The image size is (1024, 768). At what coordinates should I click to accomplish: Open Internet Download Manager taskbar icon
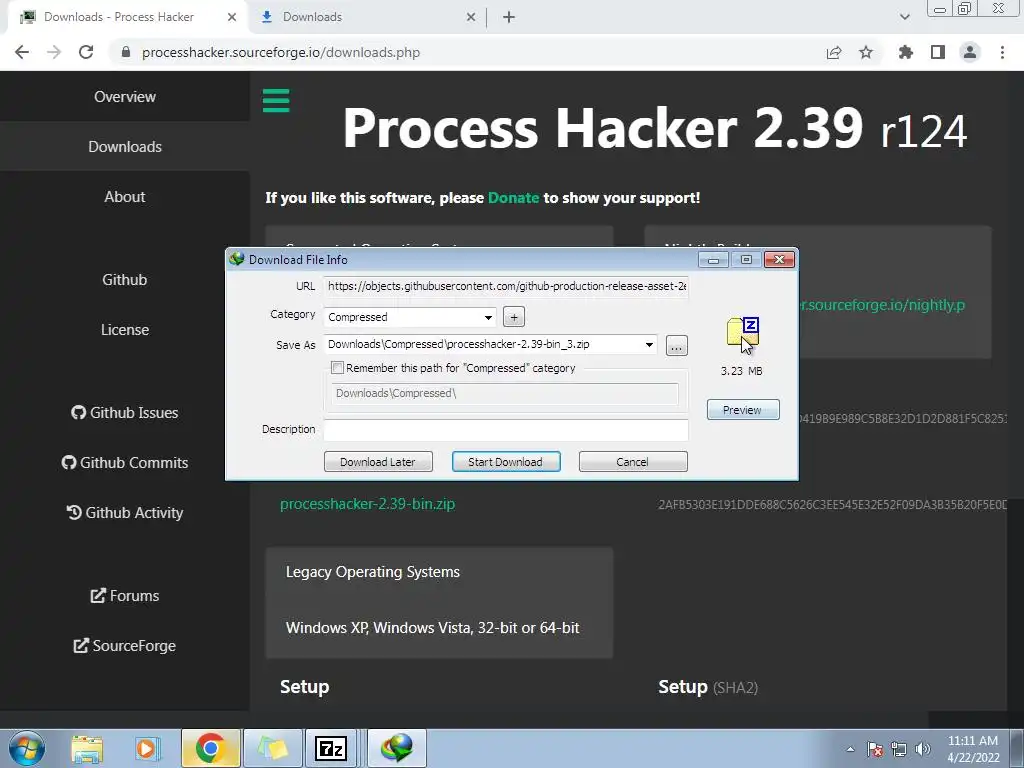pyautogui.click(x=397, y=748)
